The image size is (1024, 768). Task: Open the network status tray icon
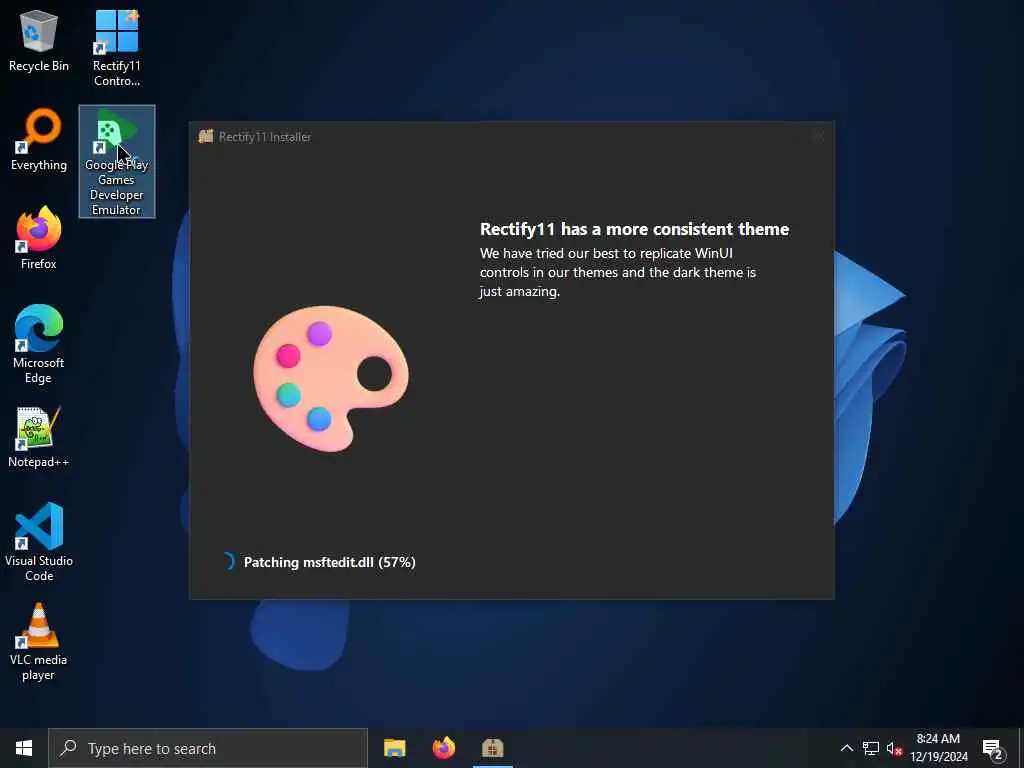[x=871, y=748]
